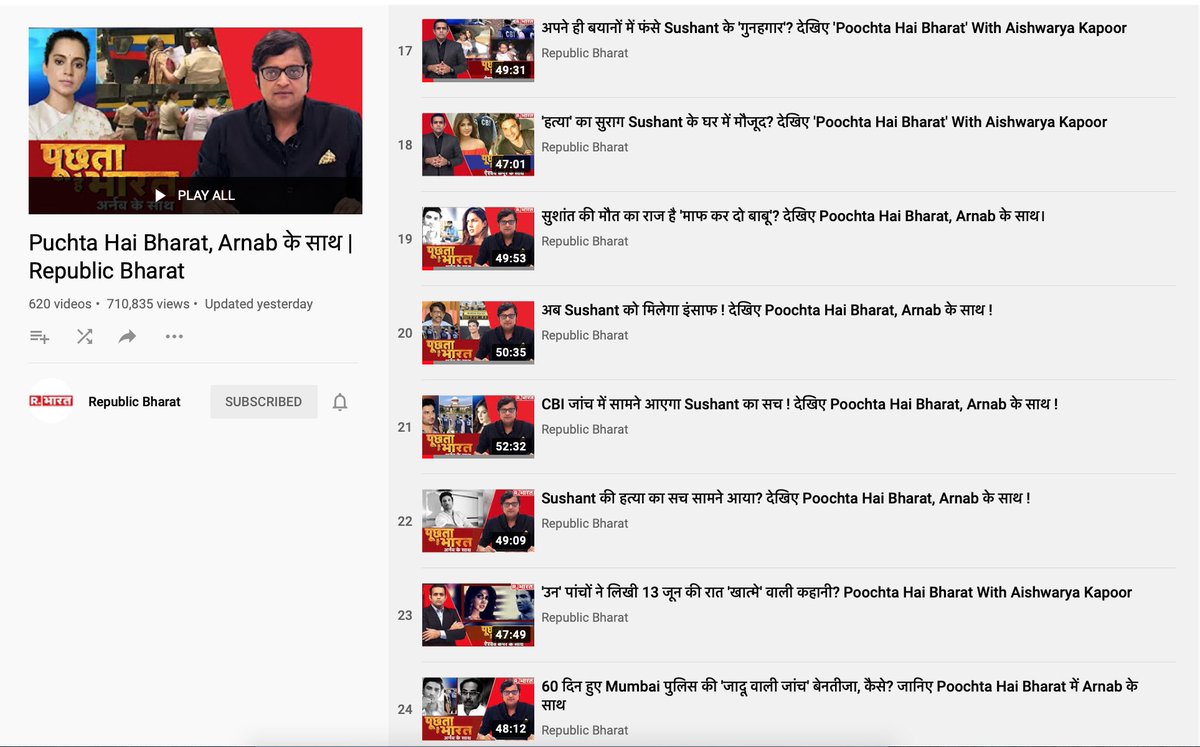
Task: Click the playlist cover image with Arnab
Action: coord(195,121)
